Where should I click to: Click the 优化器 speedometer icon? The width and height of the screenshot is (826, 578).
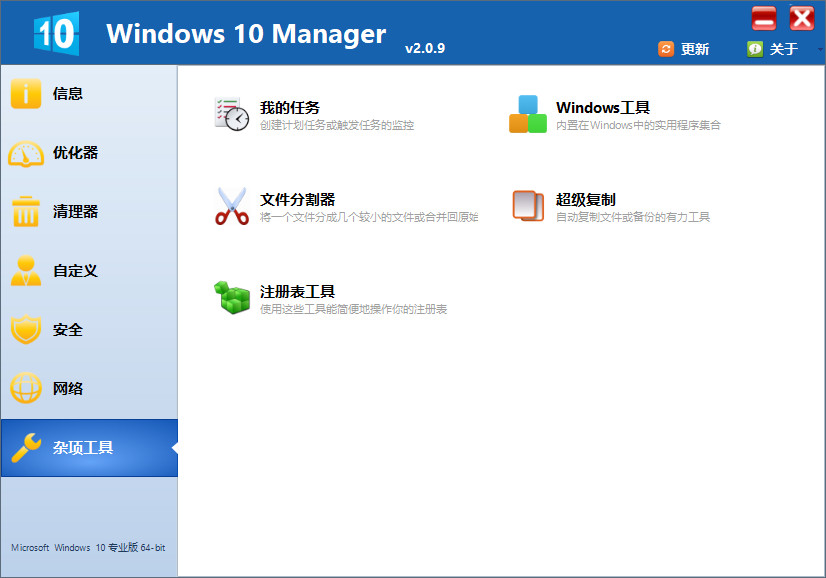25,152
